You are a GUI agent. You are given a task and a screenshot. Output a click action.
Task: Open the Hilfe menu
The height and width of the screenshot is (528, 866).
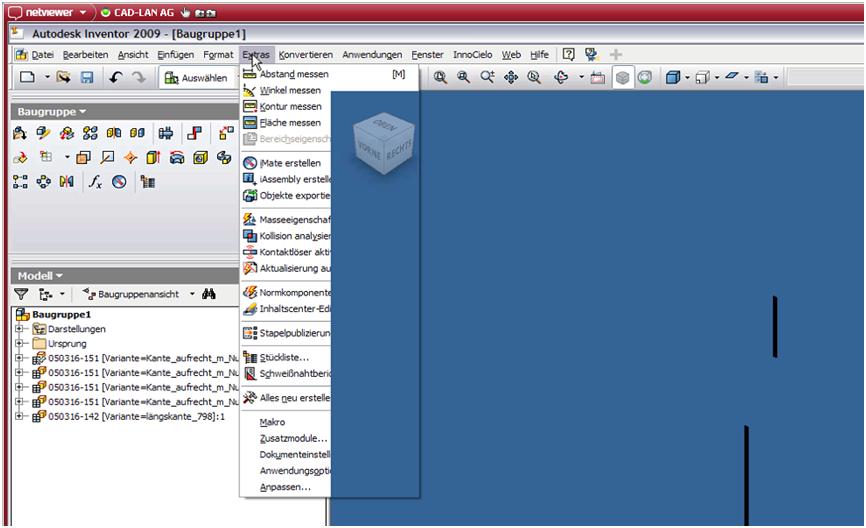point(540,55)
